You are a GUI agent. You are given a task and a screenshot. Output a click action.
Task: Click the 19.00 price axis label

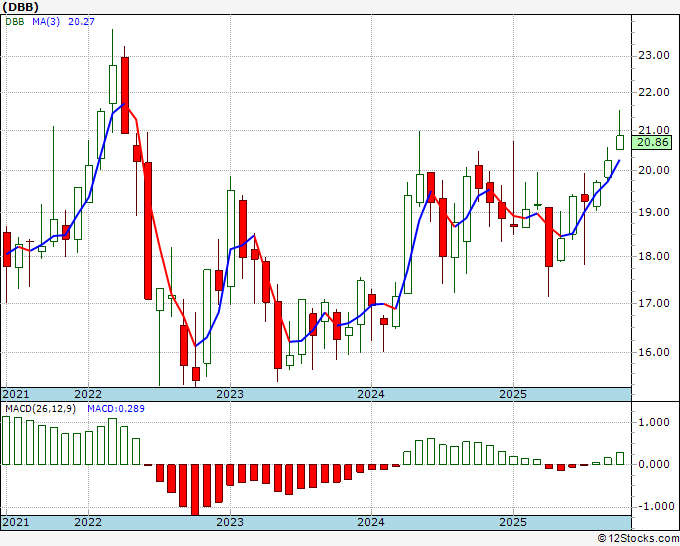(x=654, y=212)
